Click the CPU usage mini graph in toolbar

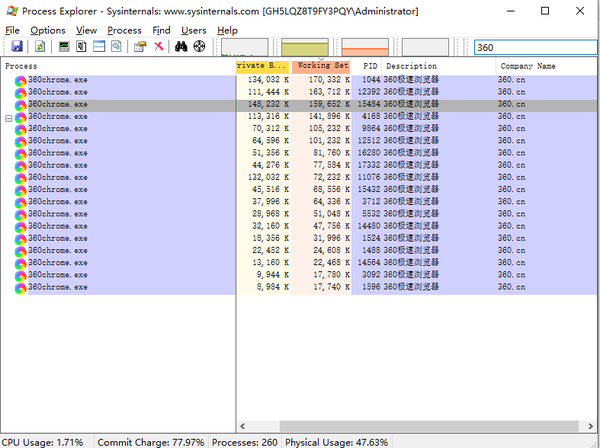[x=245, y=47]
